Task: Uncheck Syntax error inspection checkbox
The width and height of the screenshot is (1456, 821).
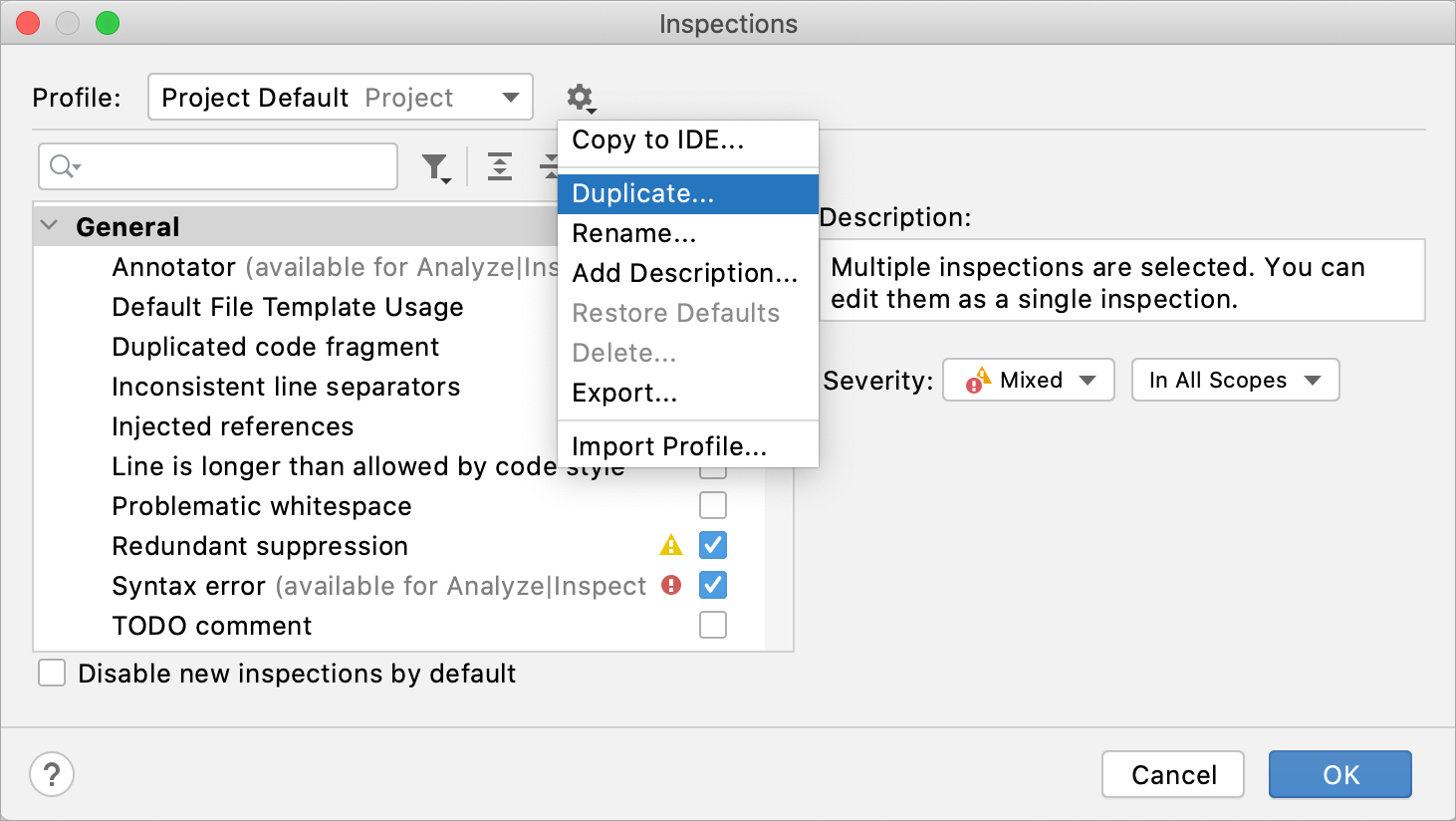Action: tap(713, 585)
